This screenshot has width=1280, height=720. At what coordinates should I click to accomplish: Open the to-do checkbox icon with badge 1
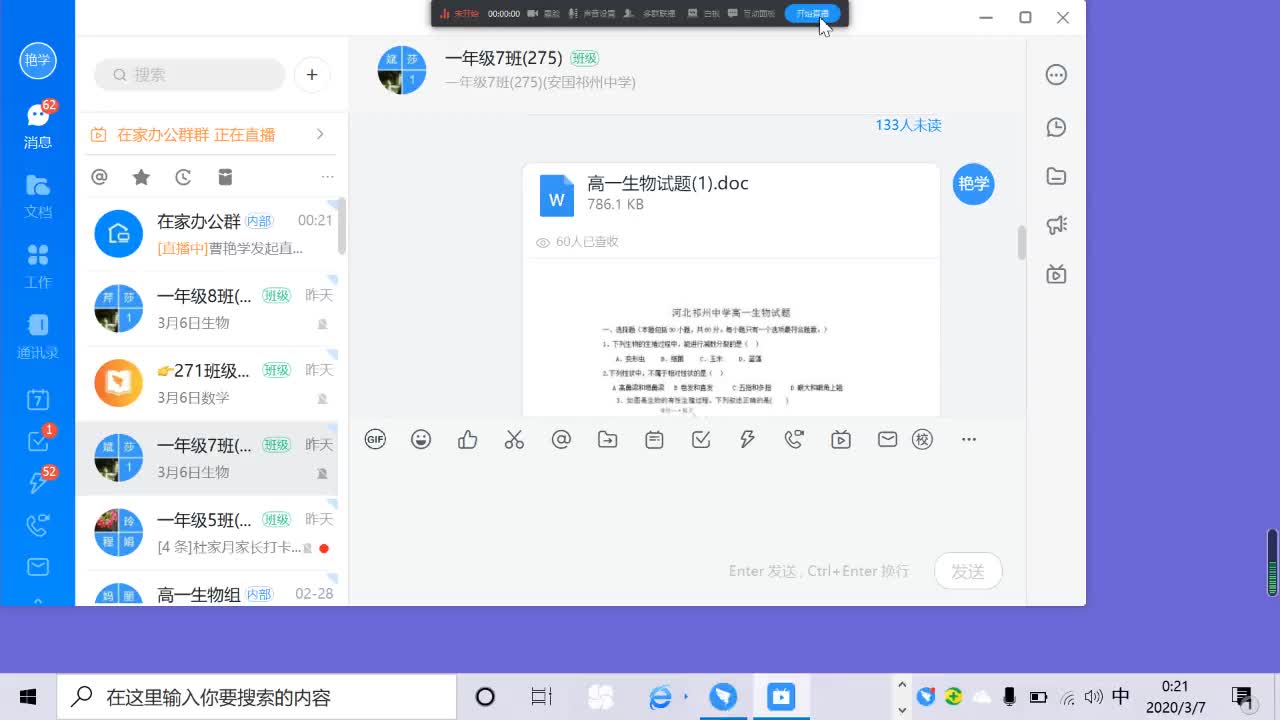38,441
